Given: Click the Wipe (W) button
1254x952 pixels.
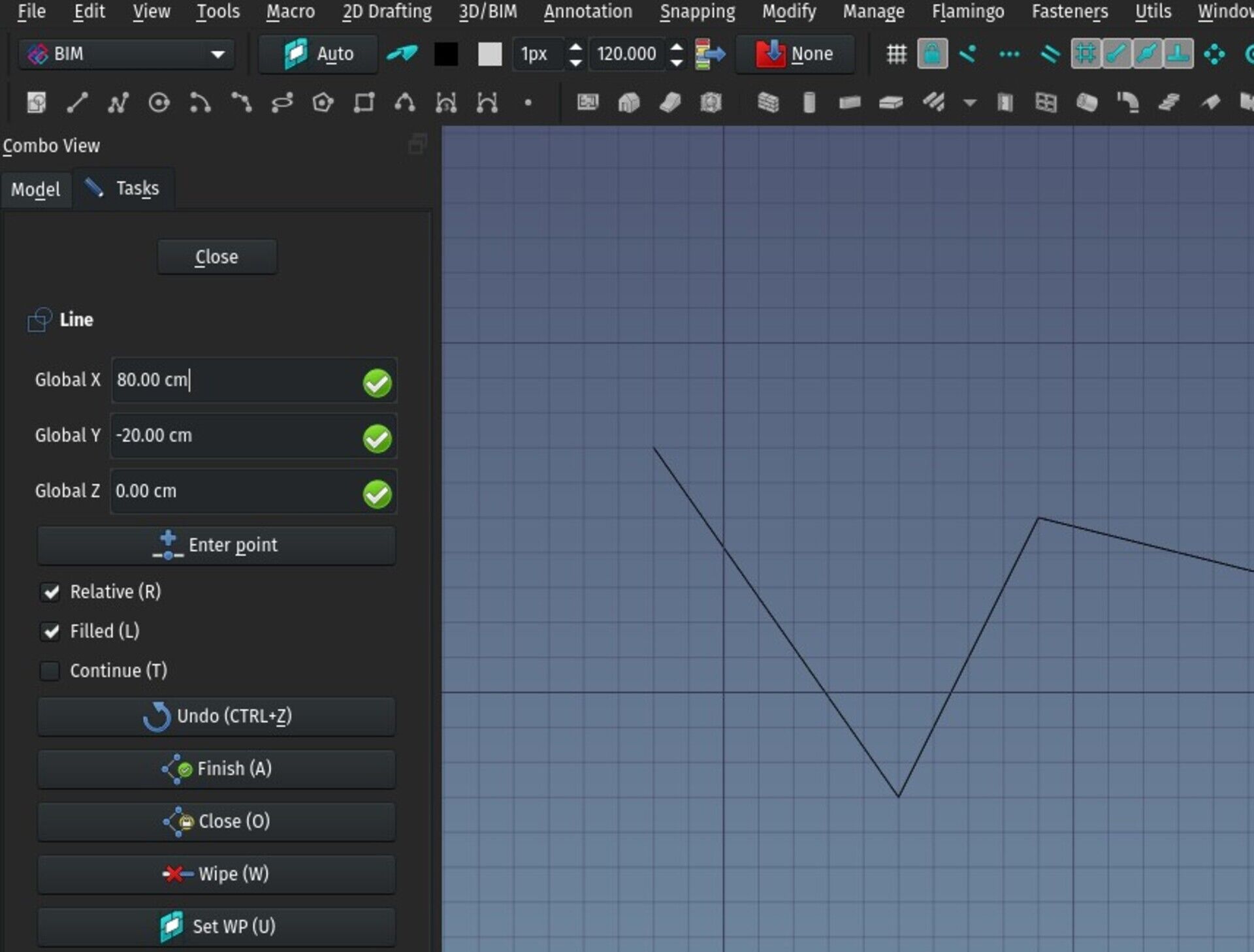Looking at the screenshot, I should coord(216,874).
